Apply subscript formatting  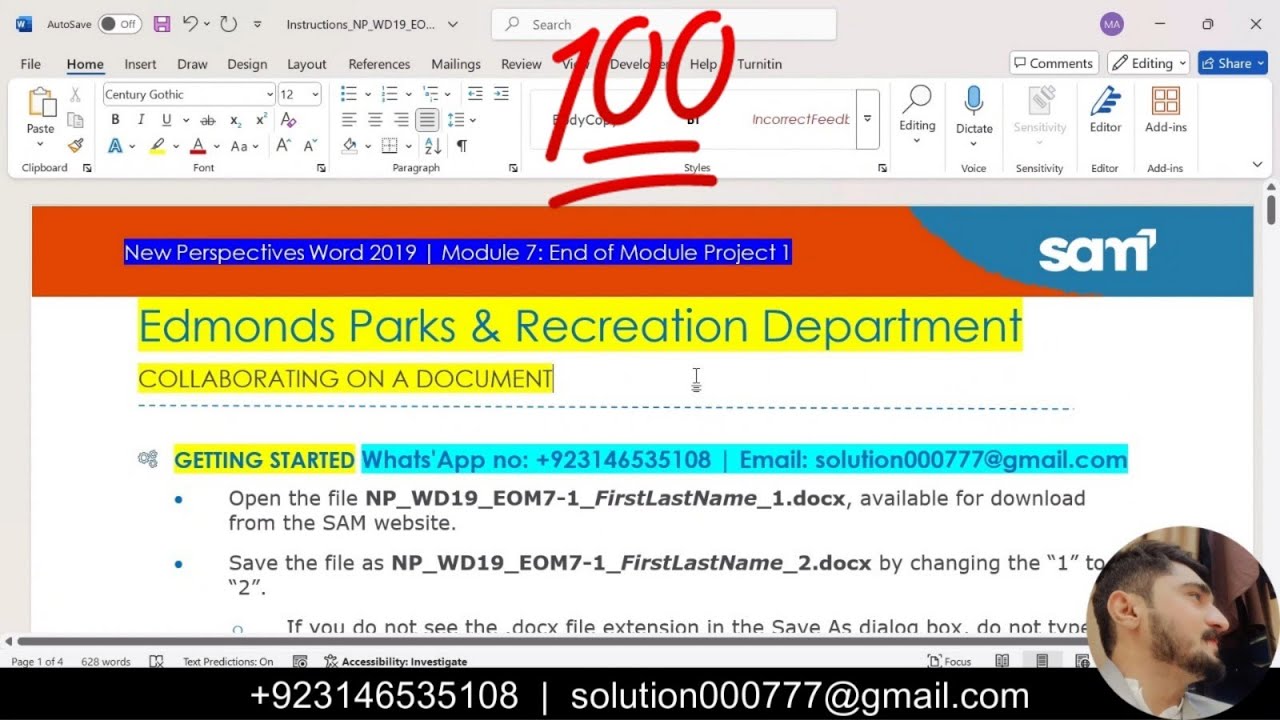click(235, 120)
